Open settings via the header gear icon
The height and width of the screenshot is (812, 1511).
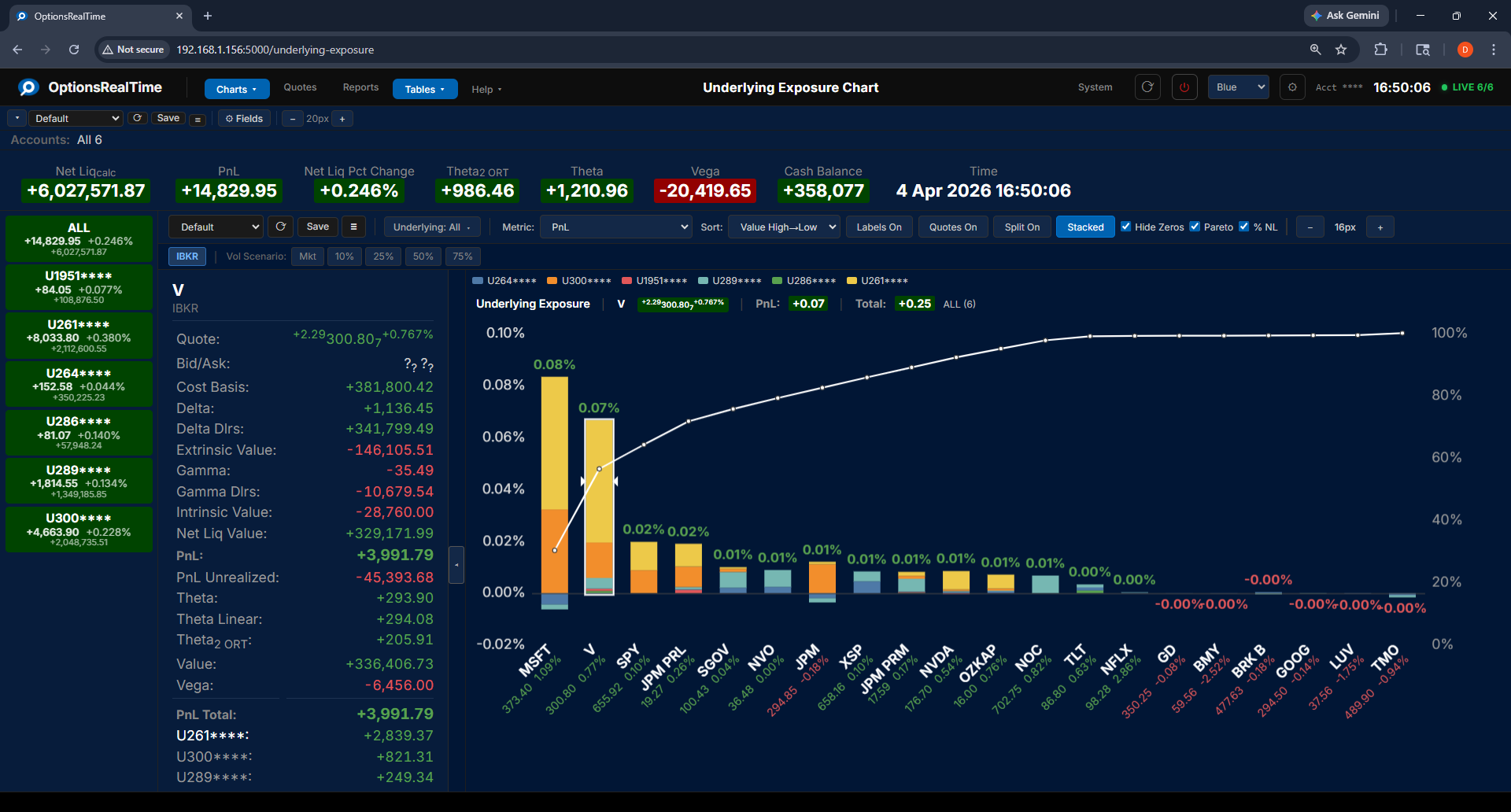tap(1292, 87)
